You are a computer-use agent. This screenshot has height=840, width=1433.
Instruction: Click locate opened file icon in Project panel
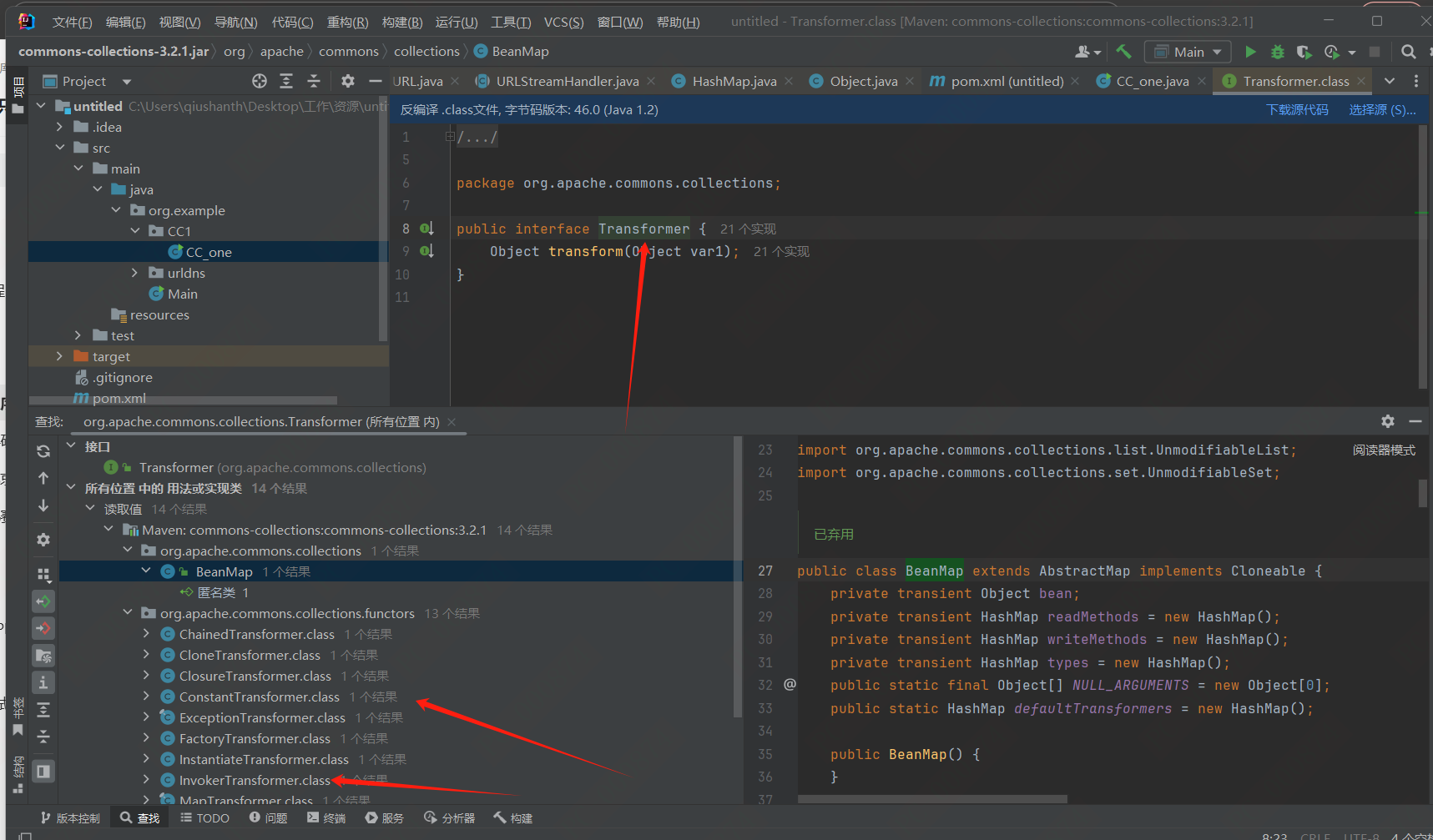(x=260, y=81)
